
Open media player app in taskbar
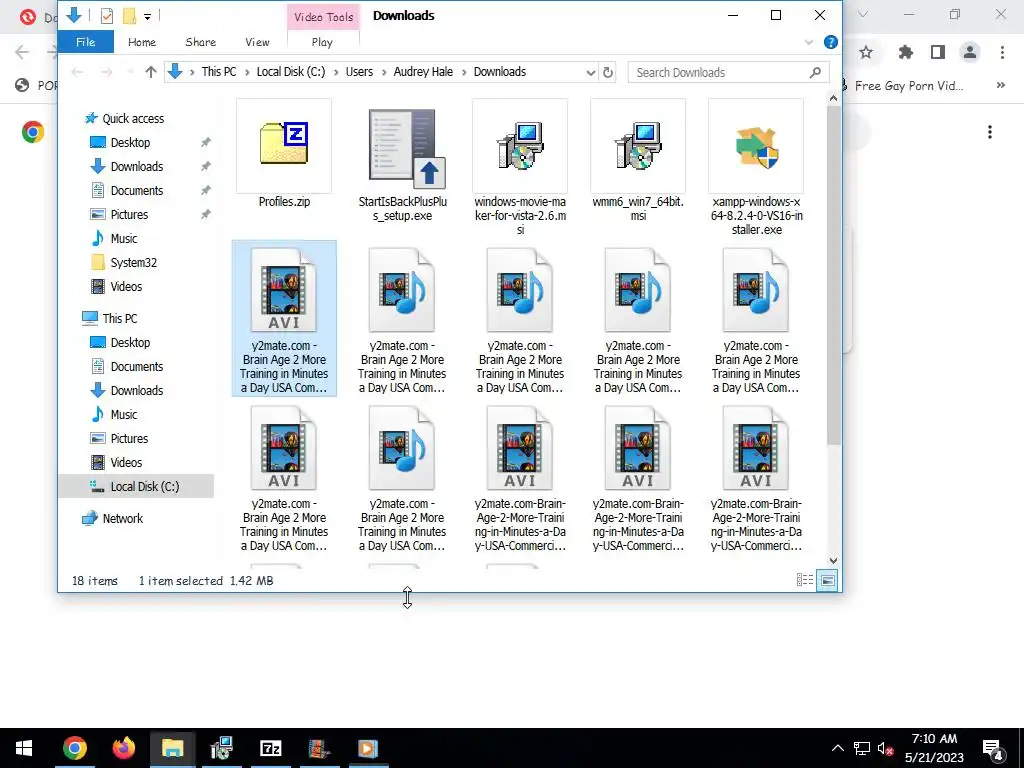click(368, 748)
